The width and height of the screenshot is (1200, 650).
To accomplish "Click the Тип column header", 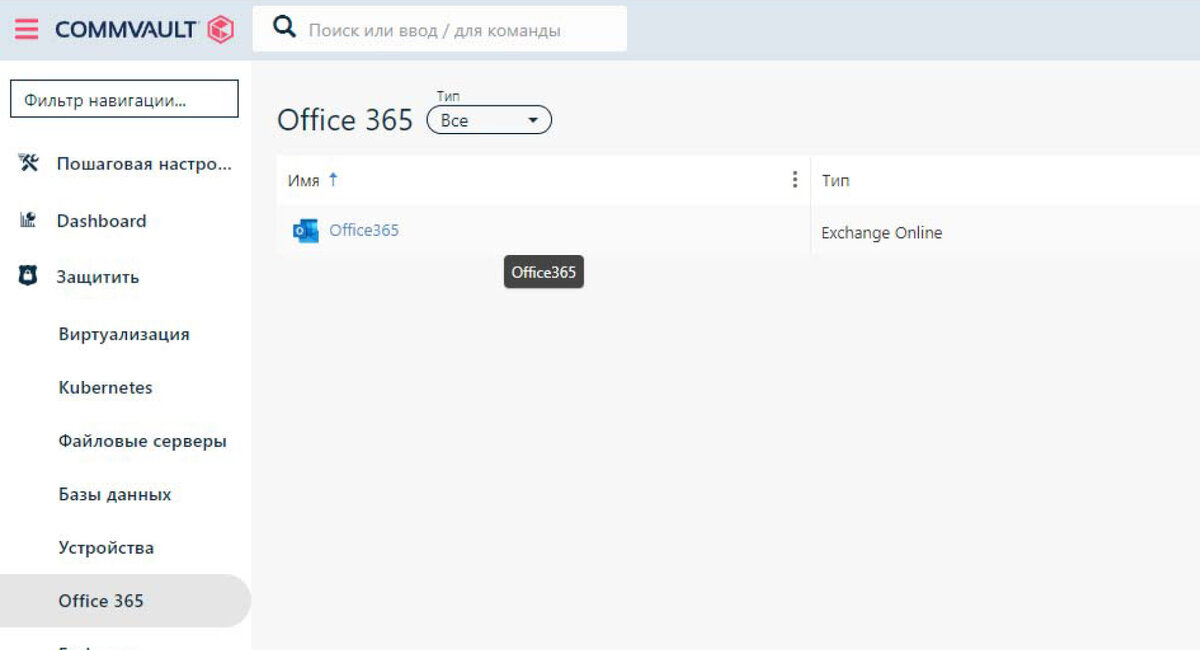I will tap(835, 181).
